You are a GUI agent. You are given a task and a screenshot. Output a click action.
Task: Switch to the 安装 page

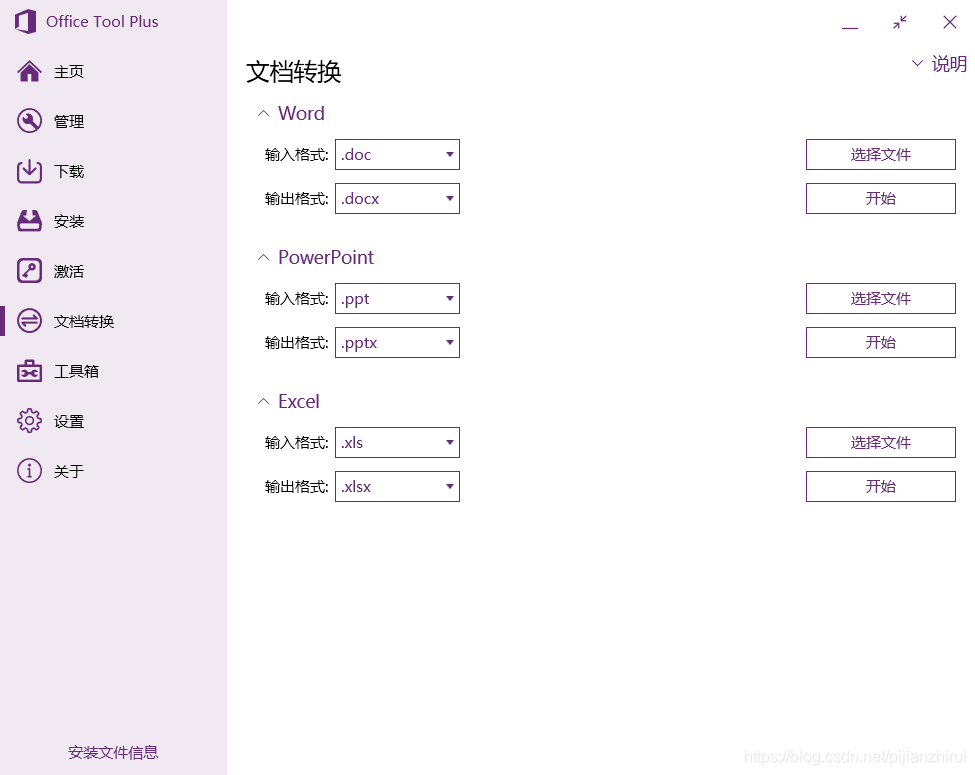69,221
